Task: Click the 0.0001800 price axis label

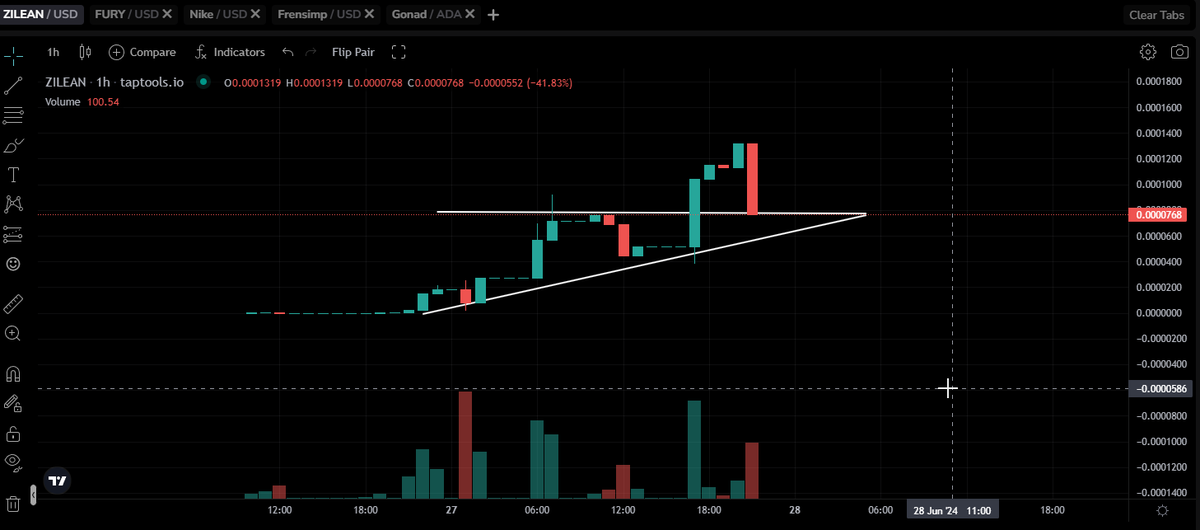Action: tap(1157, 82)
